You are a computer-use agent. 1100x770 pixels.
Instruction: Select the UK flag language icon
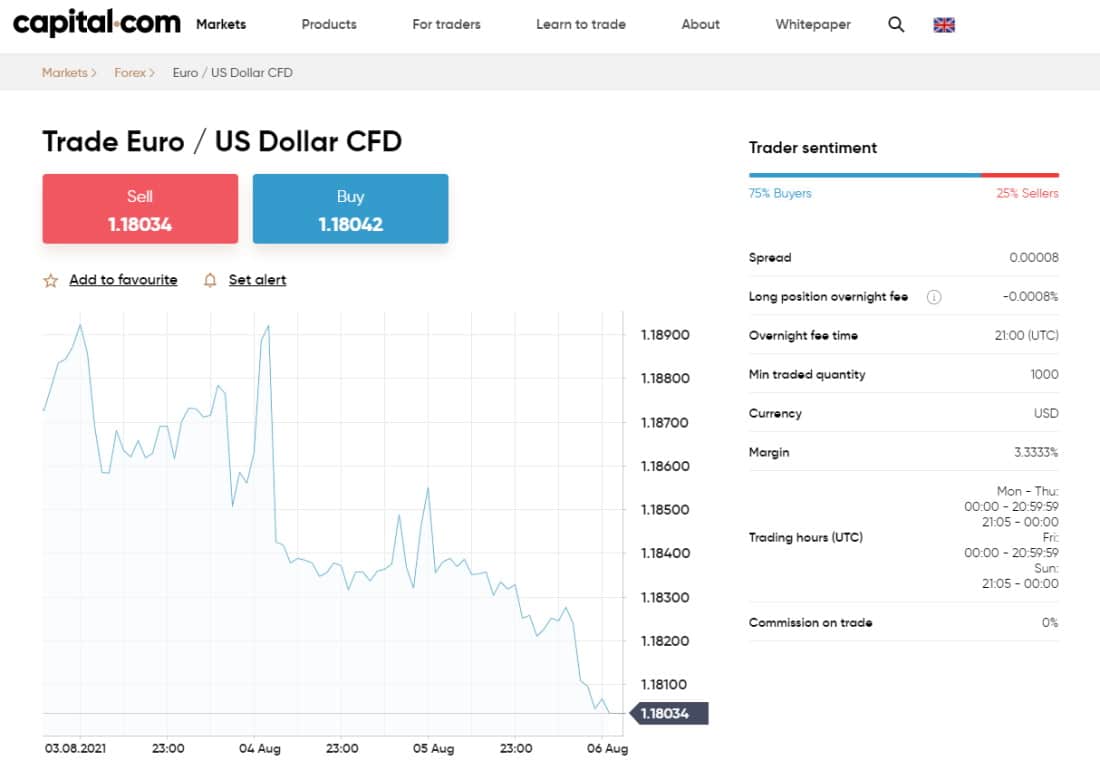(x=944, y=25)
